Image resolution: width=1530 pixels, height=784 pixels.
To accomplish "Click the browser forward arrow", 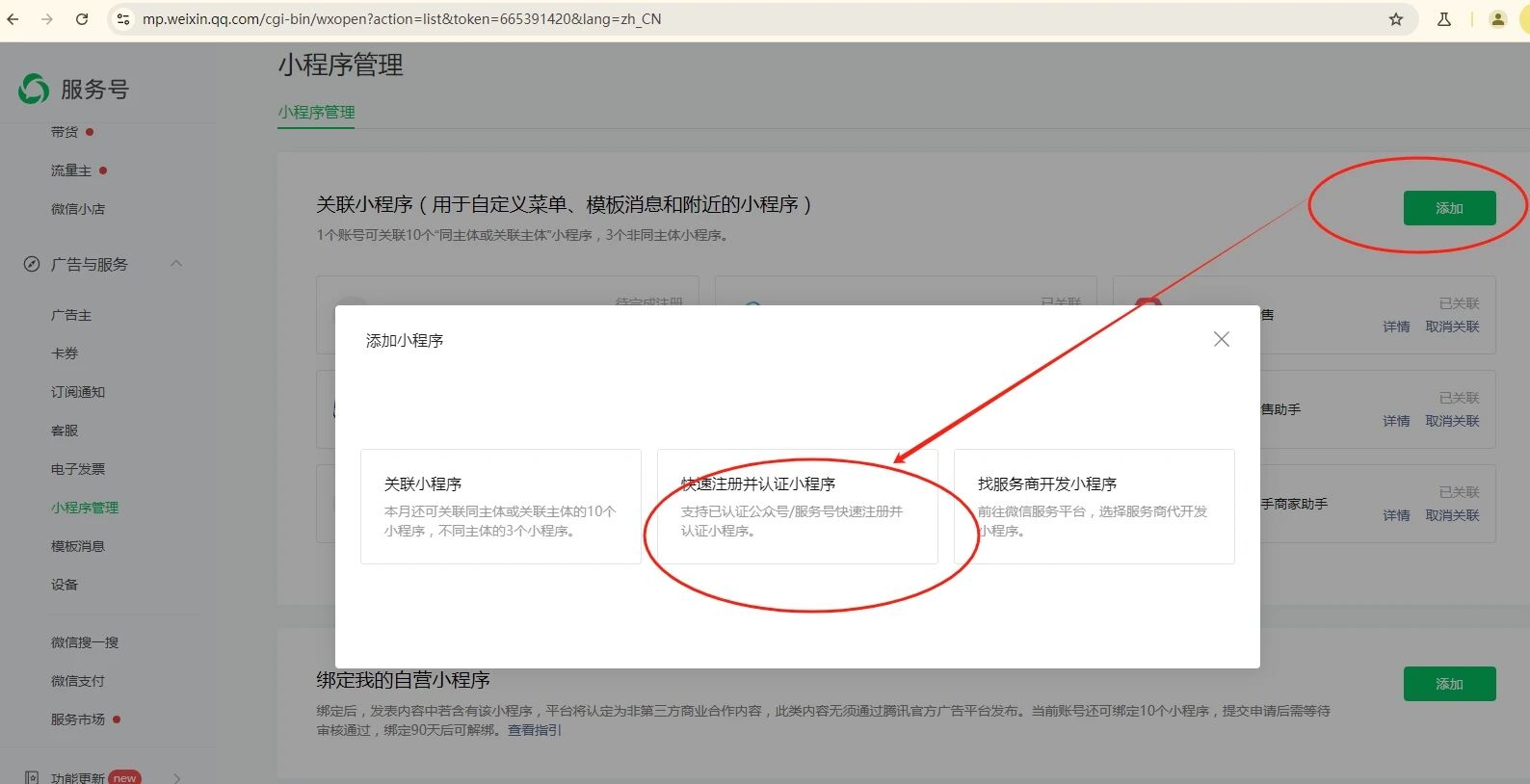I will 47,19.
